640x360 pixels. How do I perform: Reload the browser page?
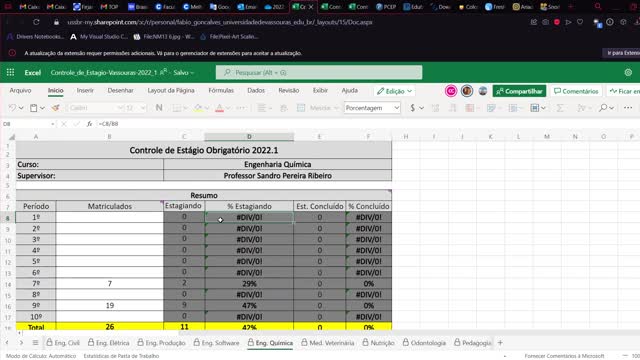pos(36,22)
